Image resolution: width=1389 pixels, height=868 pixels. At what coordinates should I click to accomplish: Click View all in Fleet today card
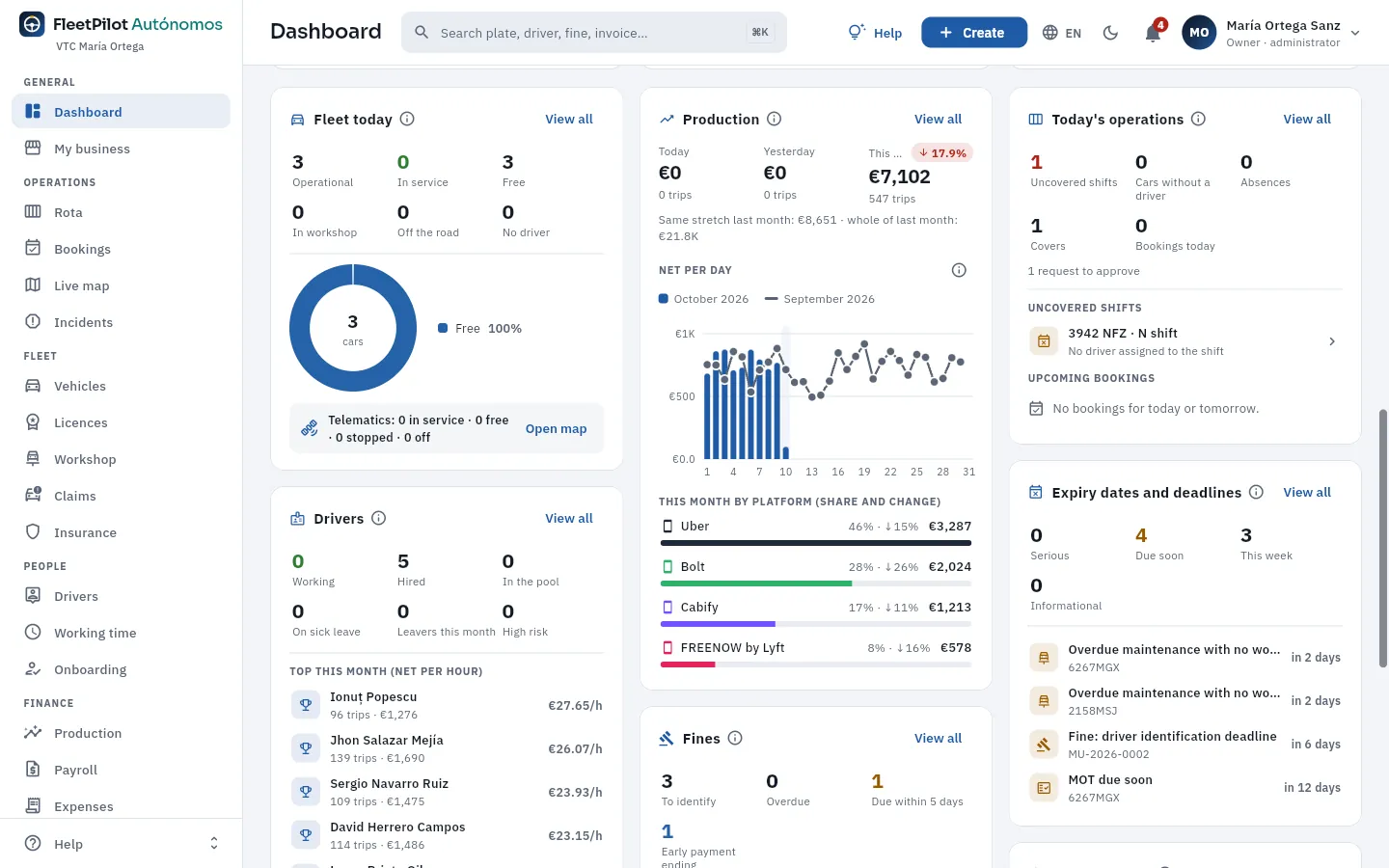pyautogui.click(x=569, y=119)
